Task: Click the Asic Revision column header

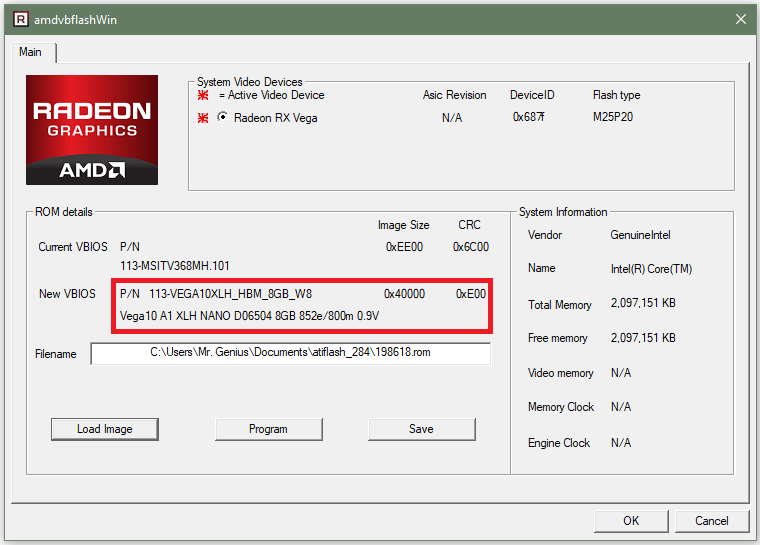Action: [x=455, y=95]
